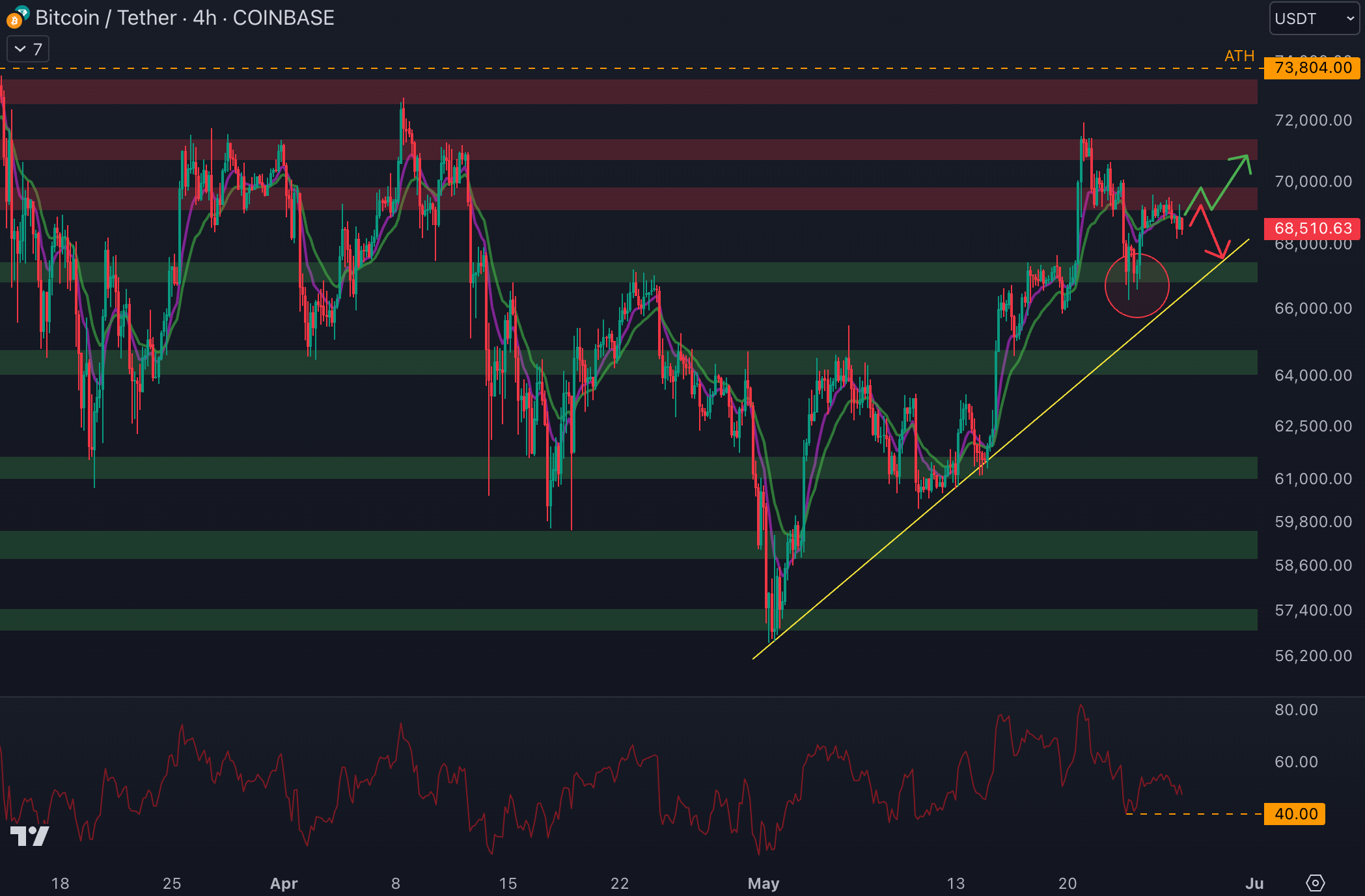Click the Bitcoin symbol logo icon
Viewport: 1365px width, 896px height.
[x=14, y=20]
